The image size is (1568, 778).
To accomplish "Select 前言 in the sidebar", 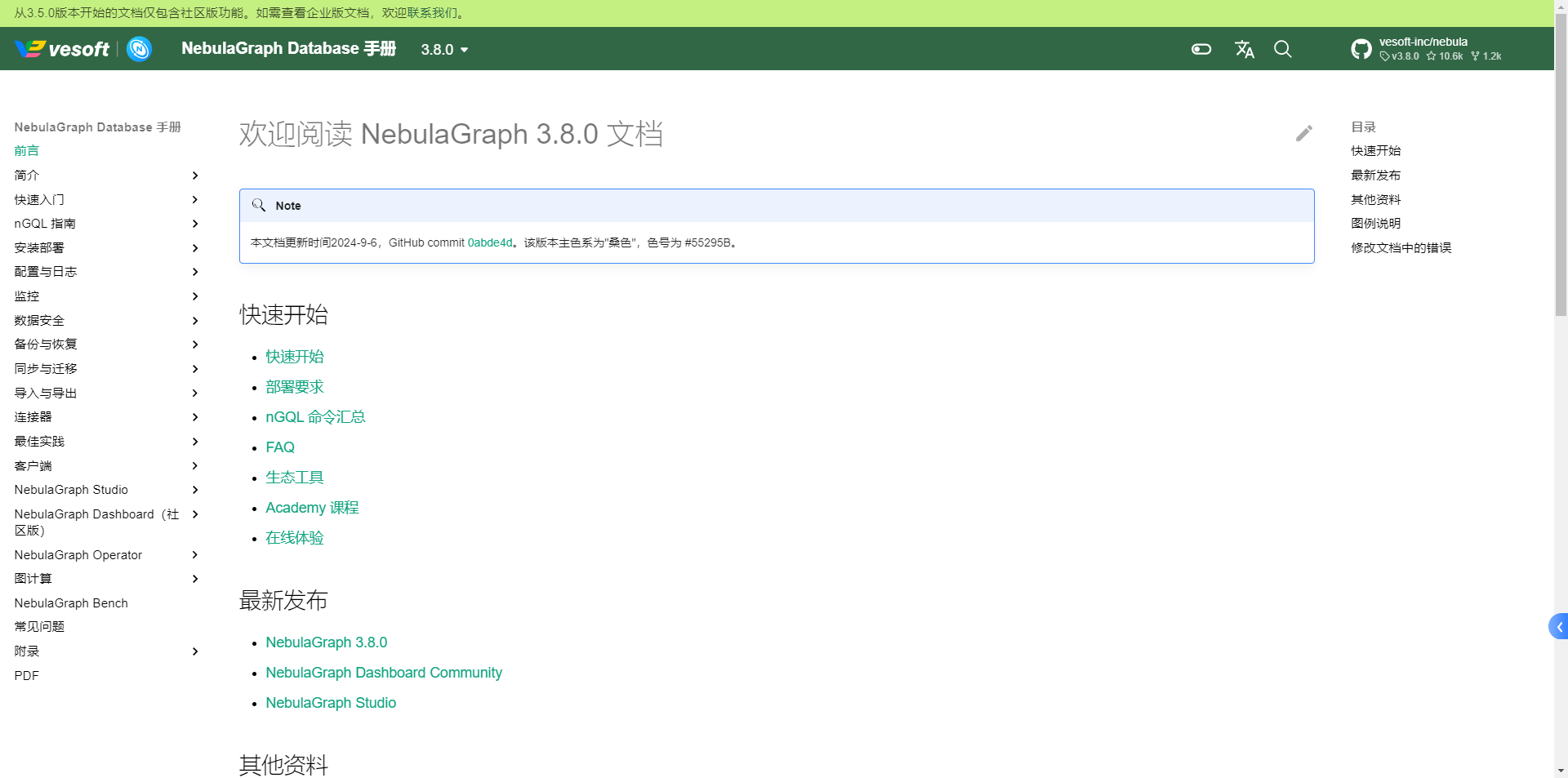I will coord(27,151).
